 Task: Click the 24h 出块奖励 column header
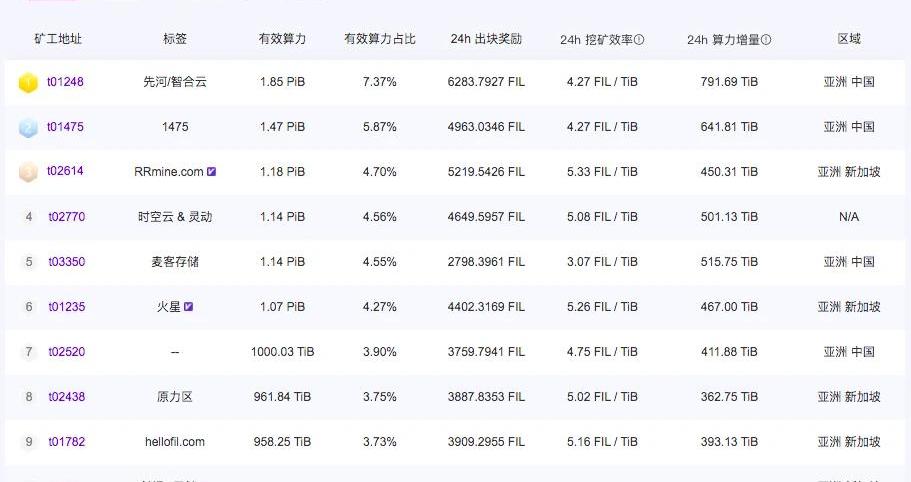pyautogui.click(x=486, y=39)
